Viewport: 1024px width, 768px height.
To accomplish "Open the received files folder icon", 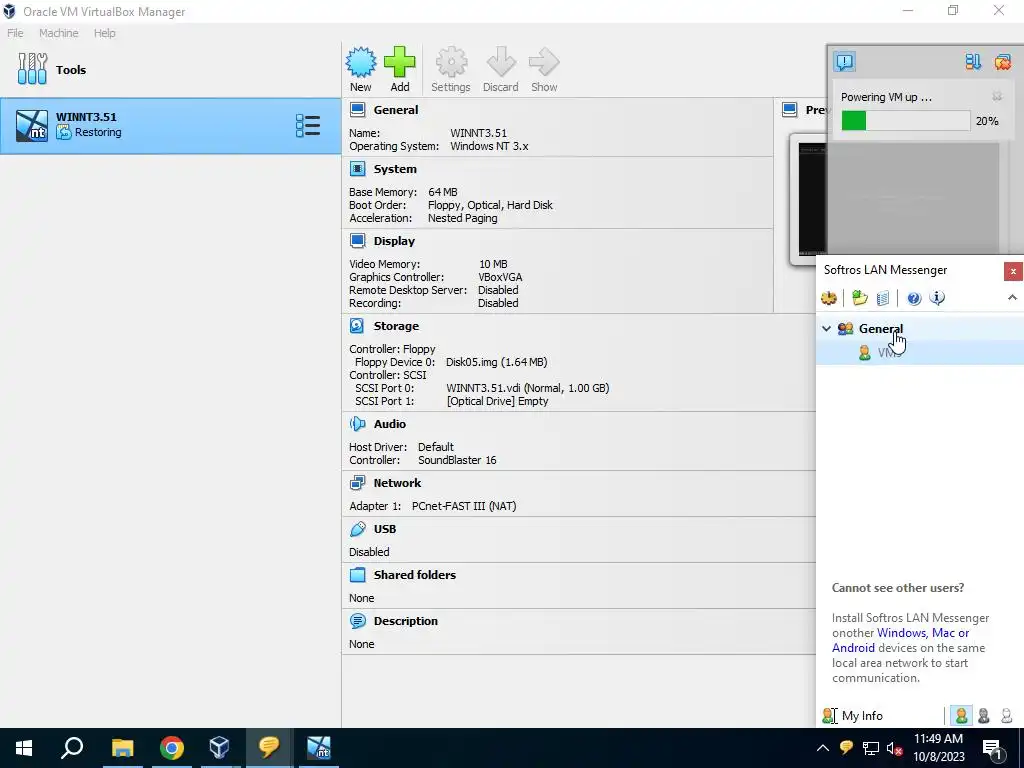I will (859, 298).
